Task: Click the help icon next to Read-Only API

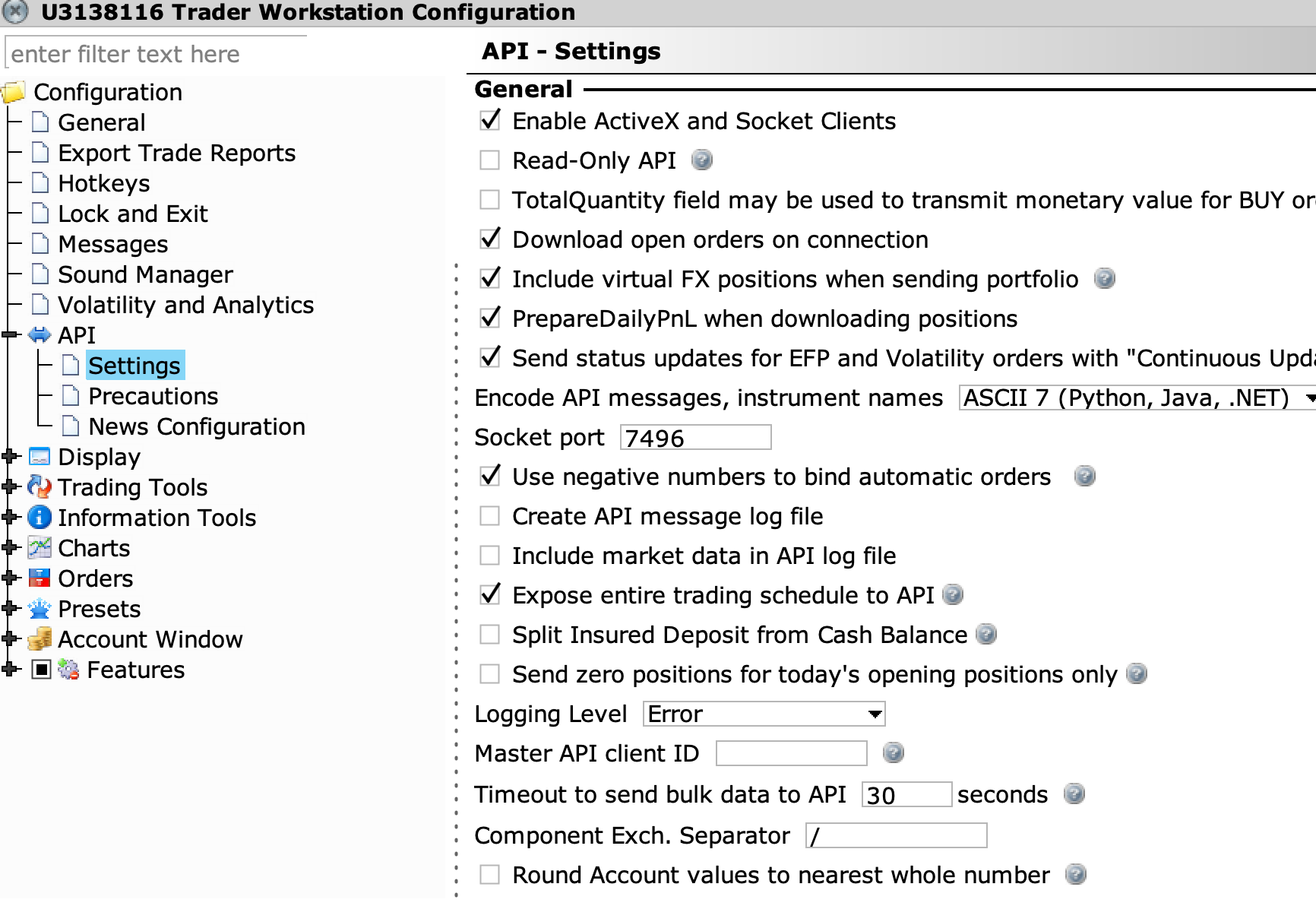Action: (x=702, y=160)
